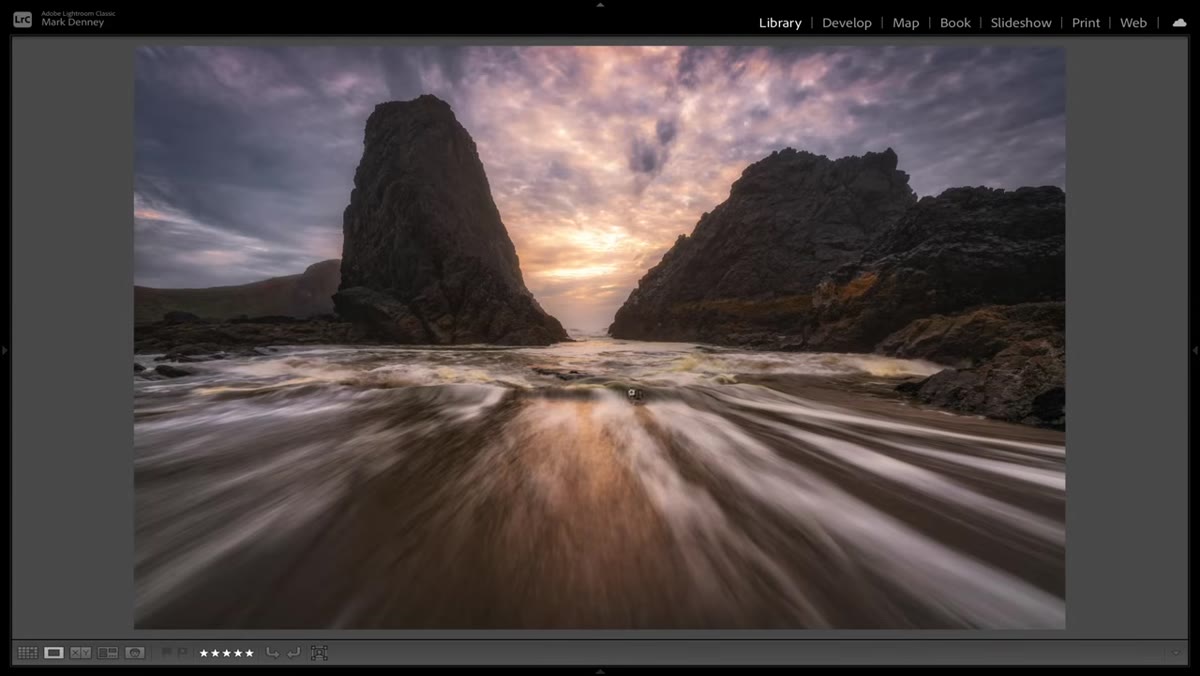
Task: Switch to Grid view
Action: [x=27, y=653]
